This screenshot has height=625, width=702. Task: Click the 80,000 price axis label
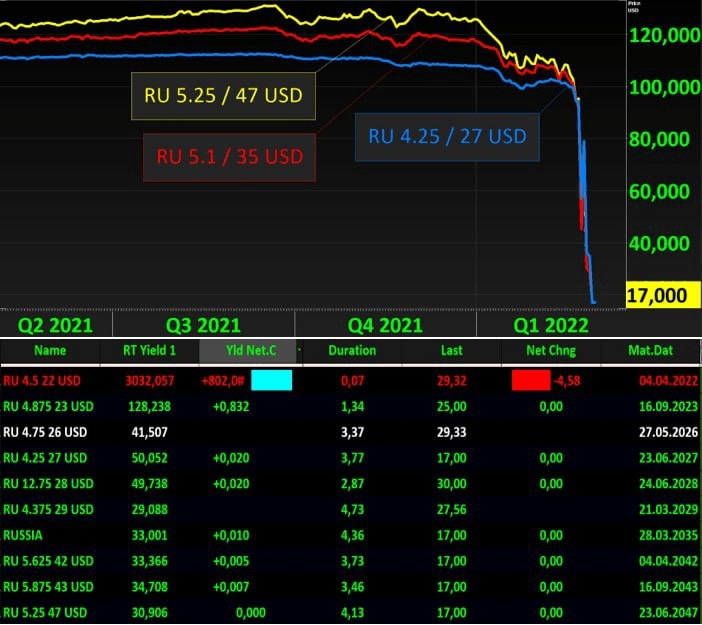click(659, 139)
